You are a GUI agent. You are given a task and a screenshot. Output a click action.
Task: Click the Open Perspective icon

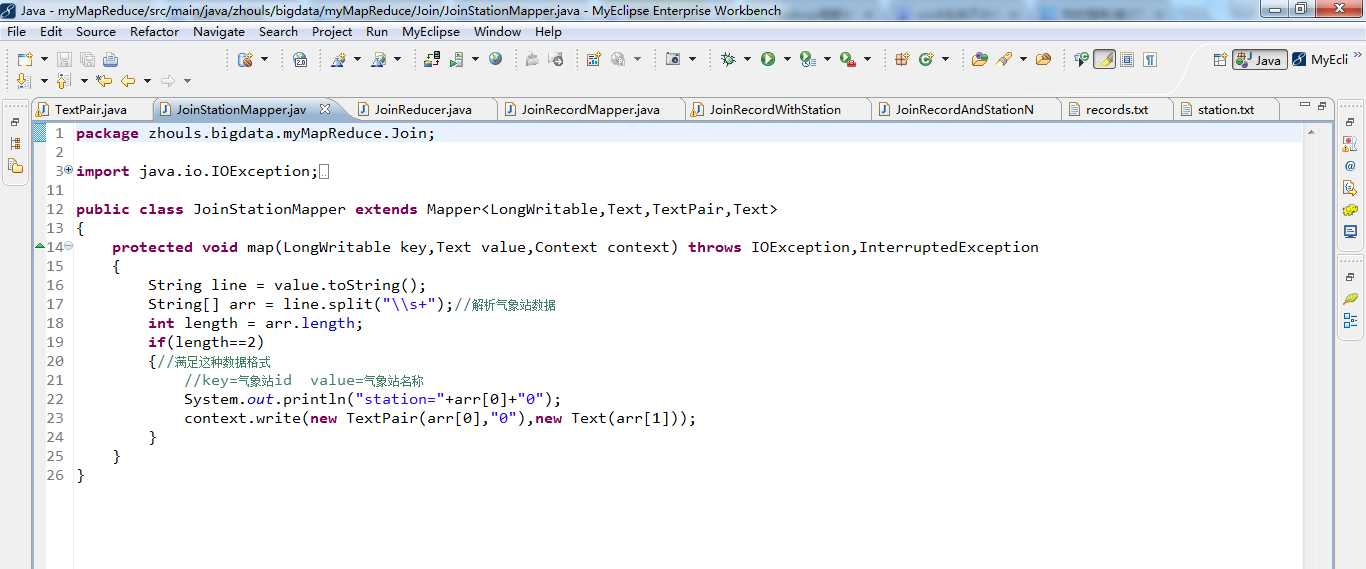1220,59
